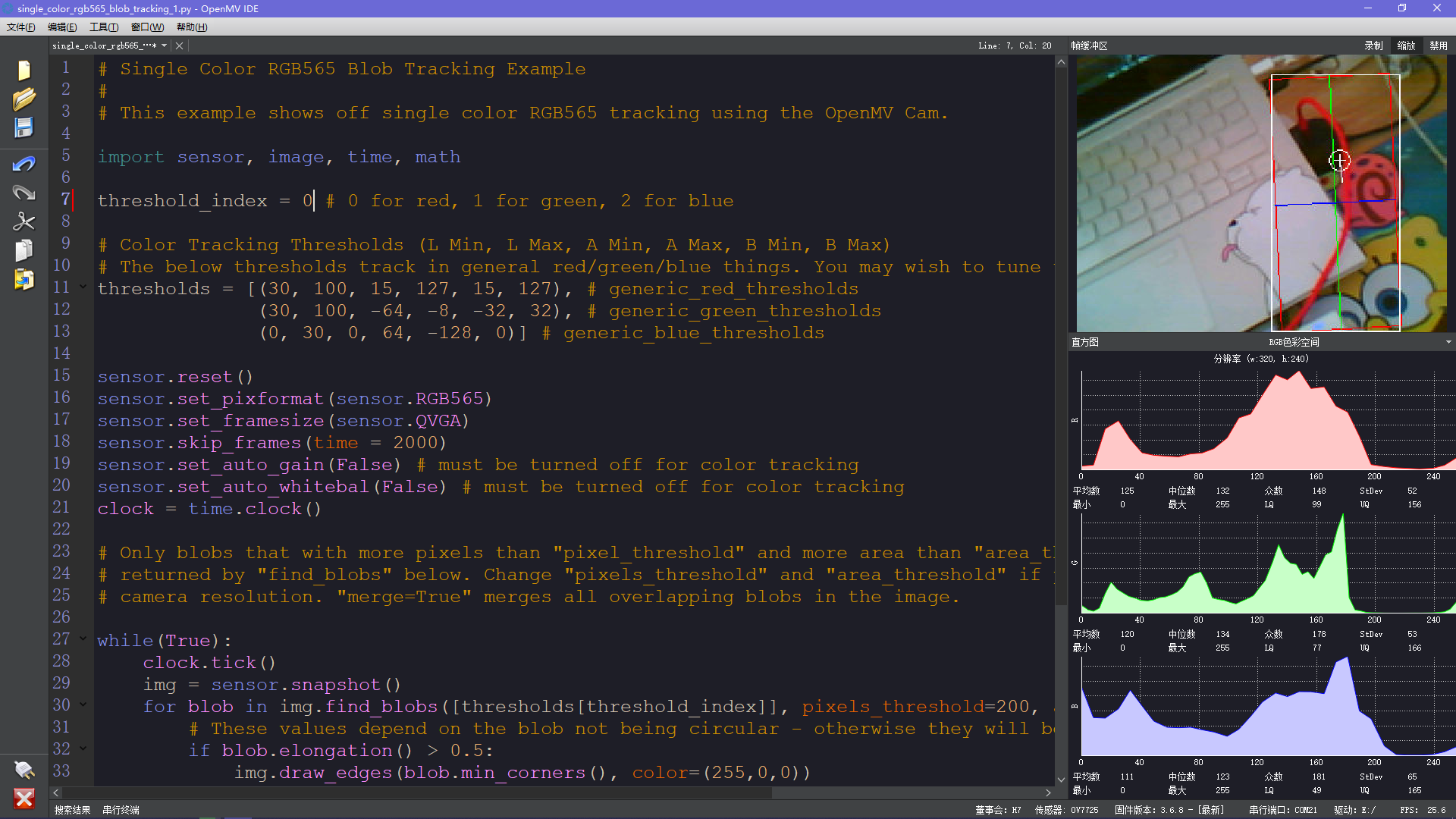Click the Connect camera icon
Screen dimensions: 1456x819
coord(24,770)
